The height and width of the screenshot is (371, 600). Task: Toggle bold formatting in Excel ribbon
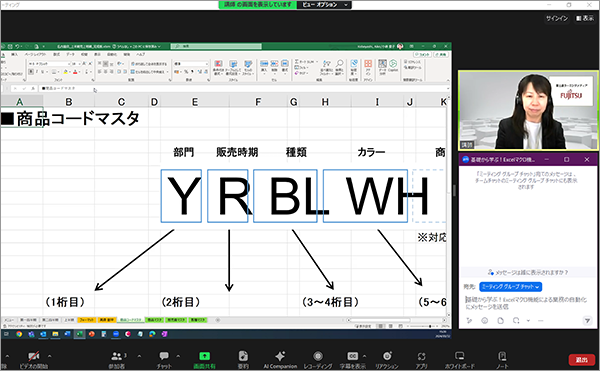tap(31, 72)
